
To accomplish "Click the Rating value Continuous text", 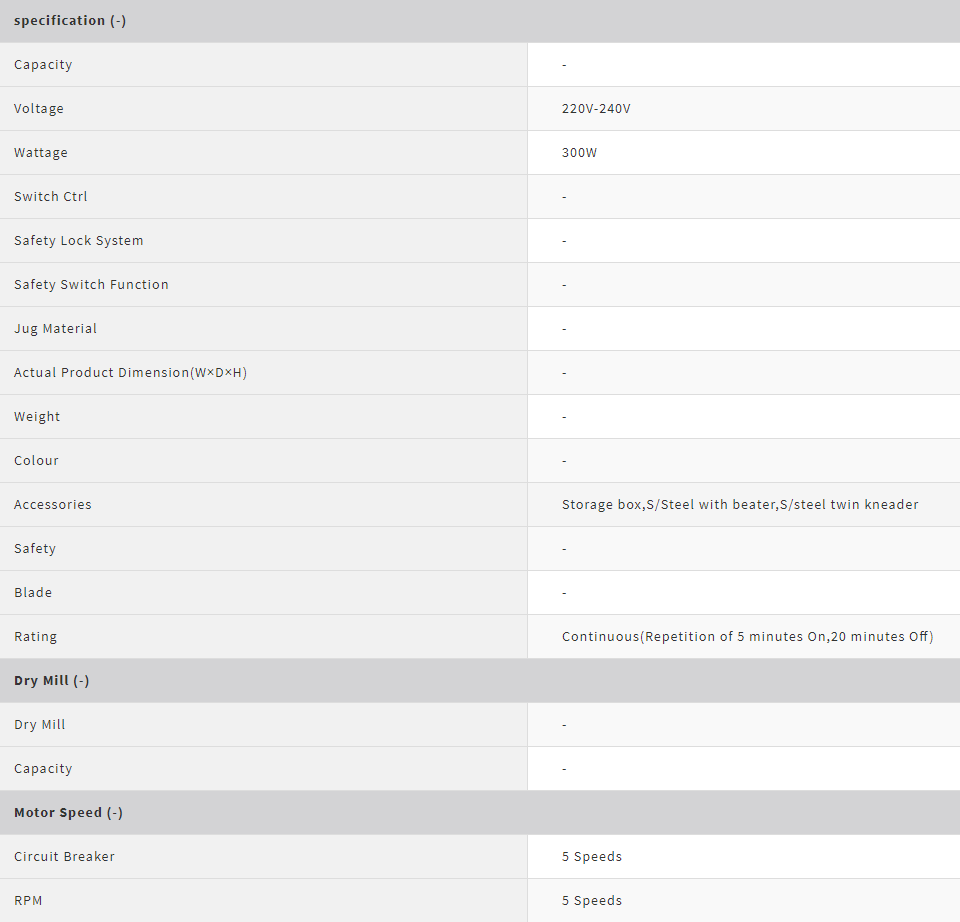I will click(x=747, y=637).
